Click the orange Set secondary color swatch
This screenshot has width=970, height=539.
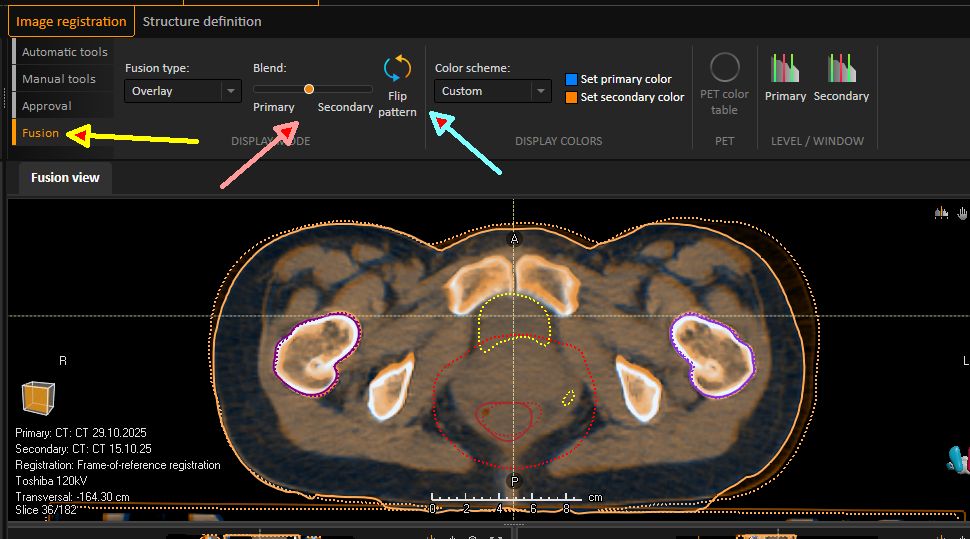coord(572,97)
